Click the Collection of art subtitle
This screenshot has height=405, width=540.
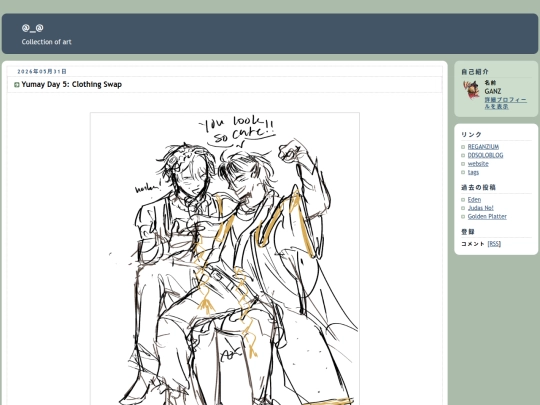pyautogui.click(x=46, y=42)
